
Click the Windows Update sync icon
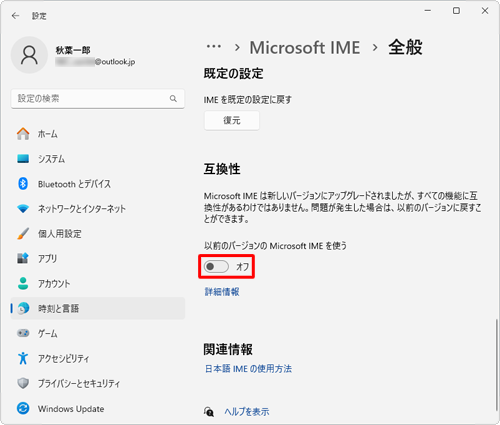[23, 408]
